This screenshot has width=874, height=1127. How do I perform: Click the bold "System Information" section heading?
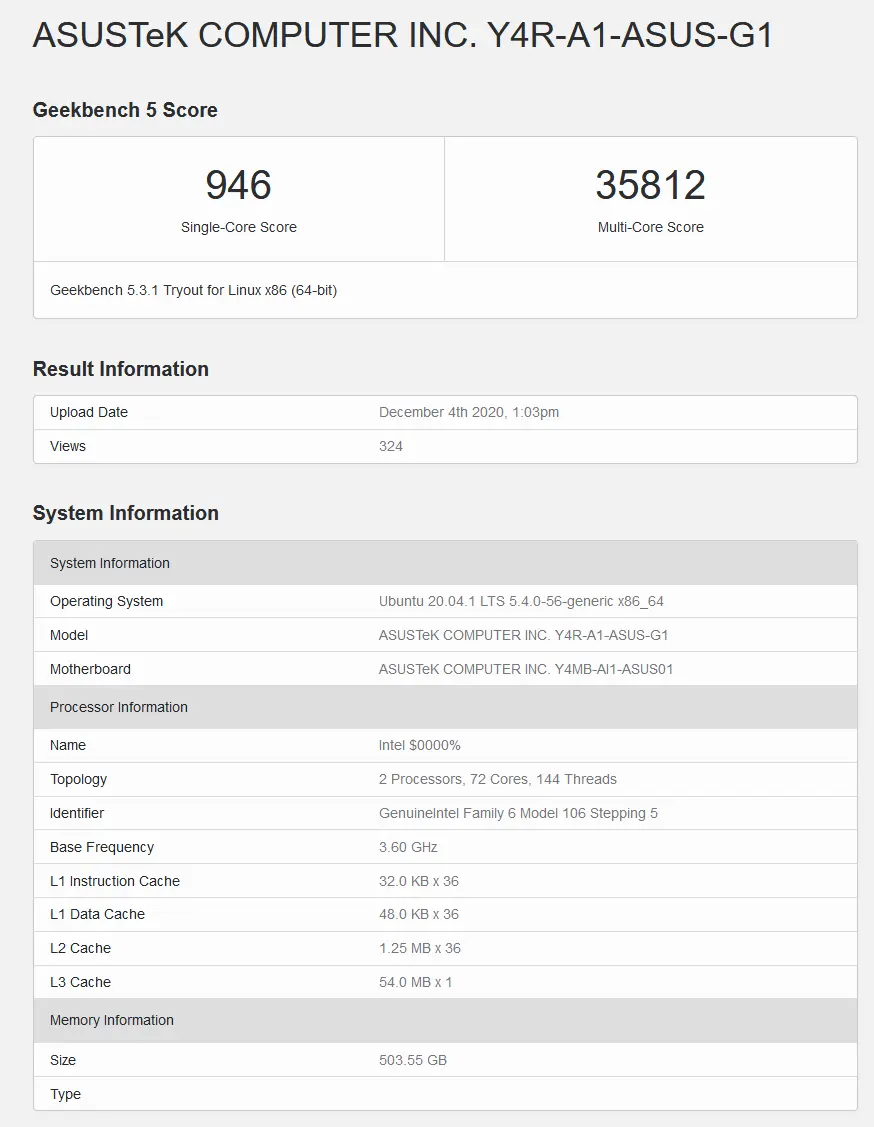[126, 513]
